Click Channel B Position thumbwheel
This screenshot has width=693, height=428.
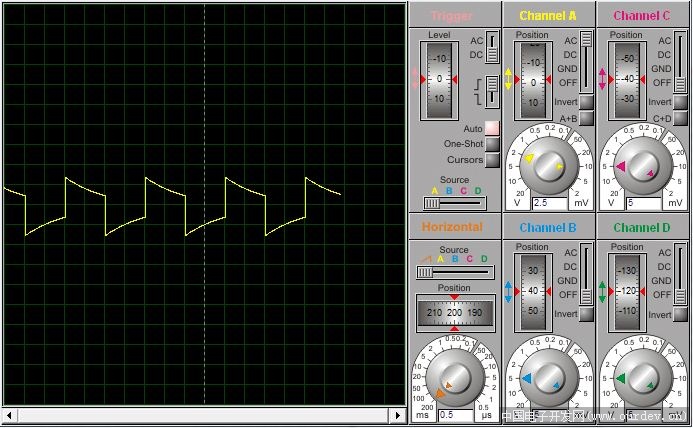point(533,292)
